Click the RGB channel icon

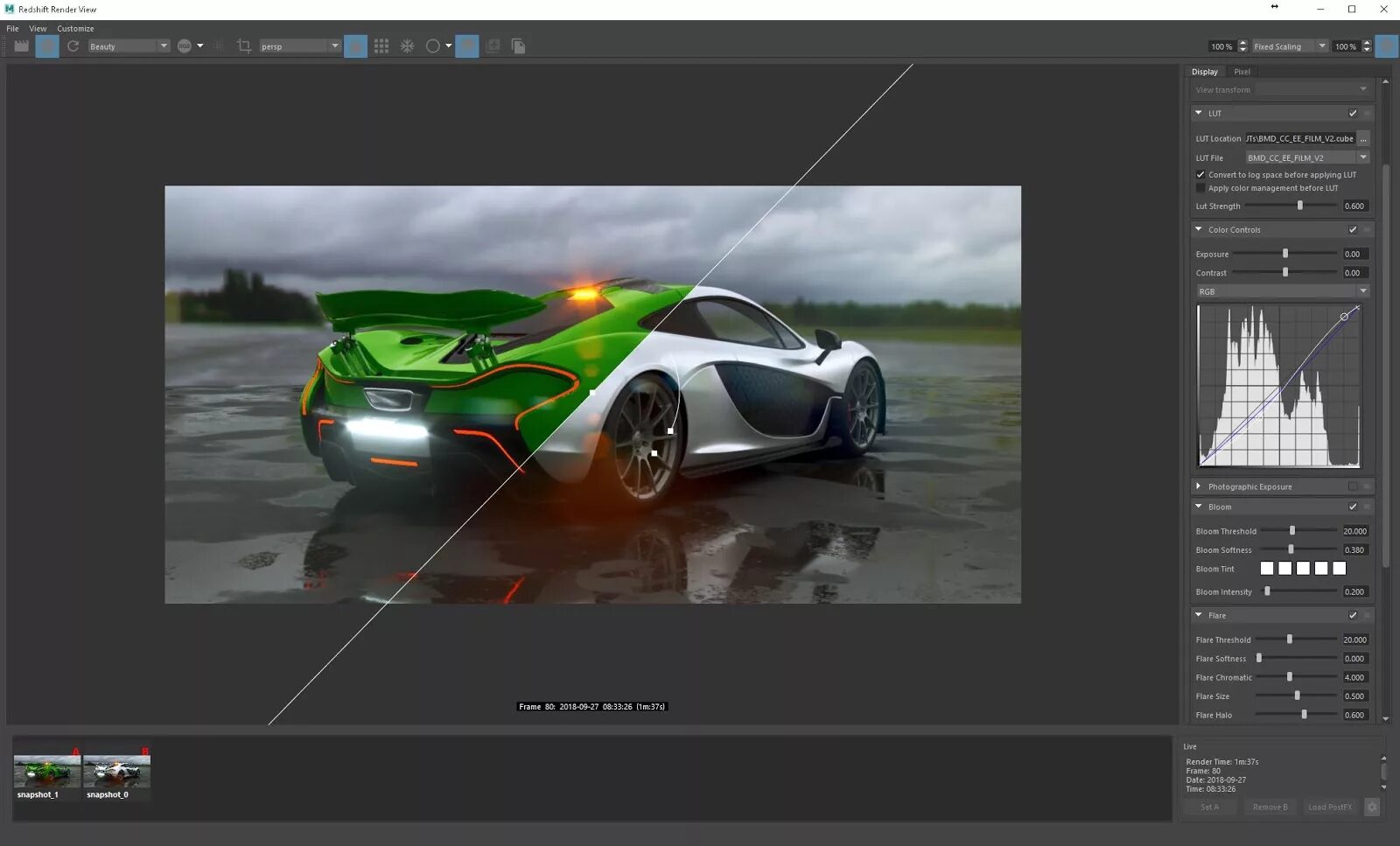pyautogui.click(x=185, y=45)
